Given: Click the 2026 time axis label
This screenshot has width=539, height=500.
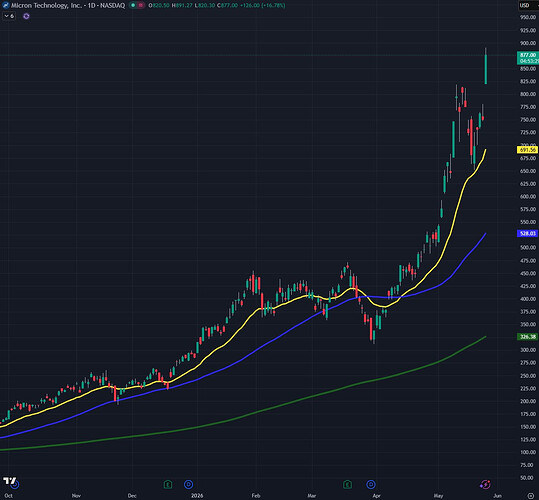Looking at the screenshot, I should tap(197, 496).
